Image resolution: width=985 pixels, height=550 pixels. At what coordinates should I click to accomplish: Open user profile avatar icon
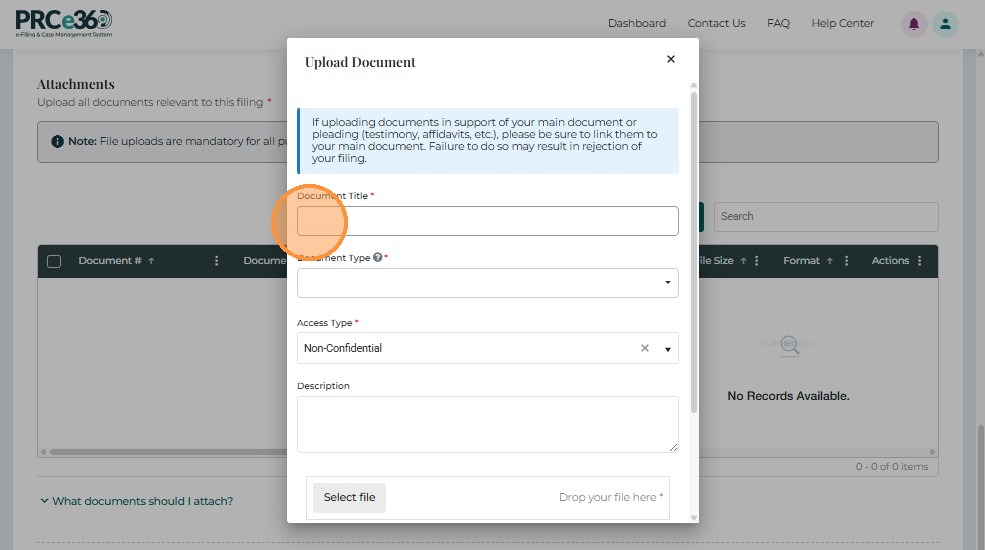click(945, 24)
